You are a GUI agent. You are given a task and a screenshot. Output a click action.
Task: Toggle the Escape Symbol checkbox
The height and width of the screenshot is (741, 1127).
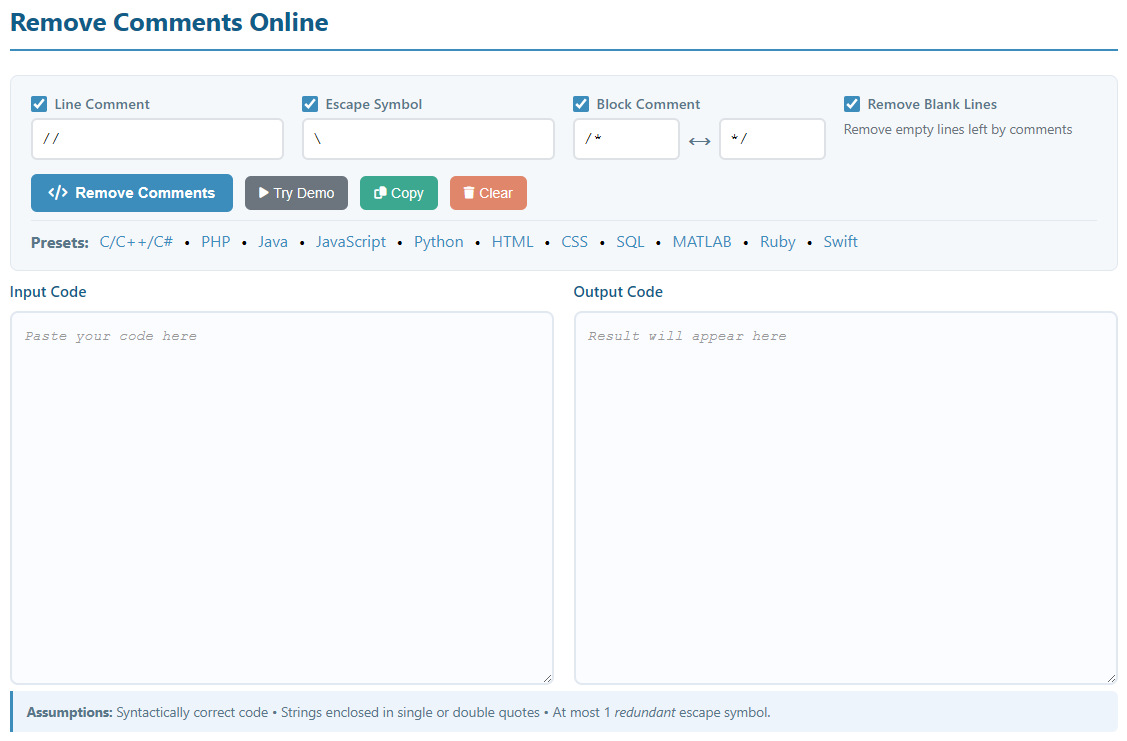(x=310, y=104)
